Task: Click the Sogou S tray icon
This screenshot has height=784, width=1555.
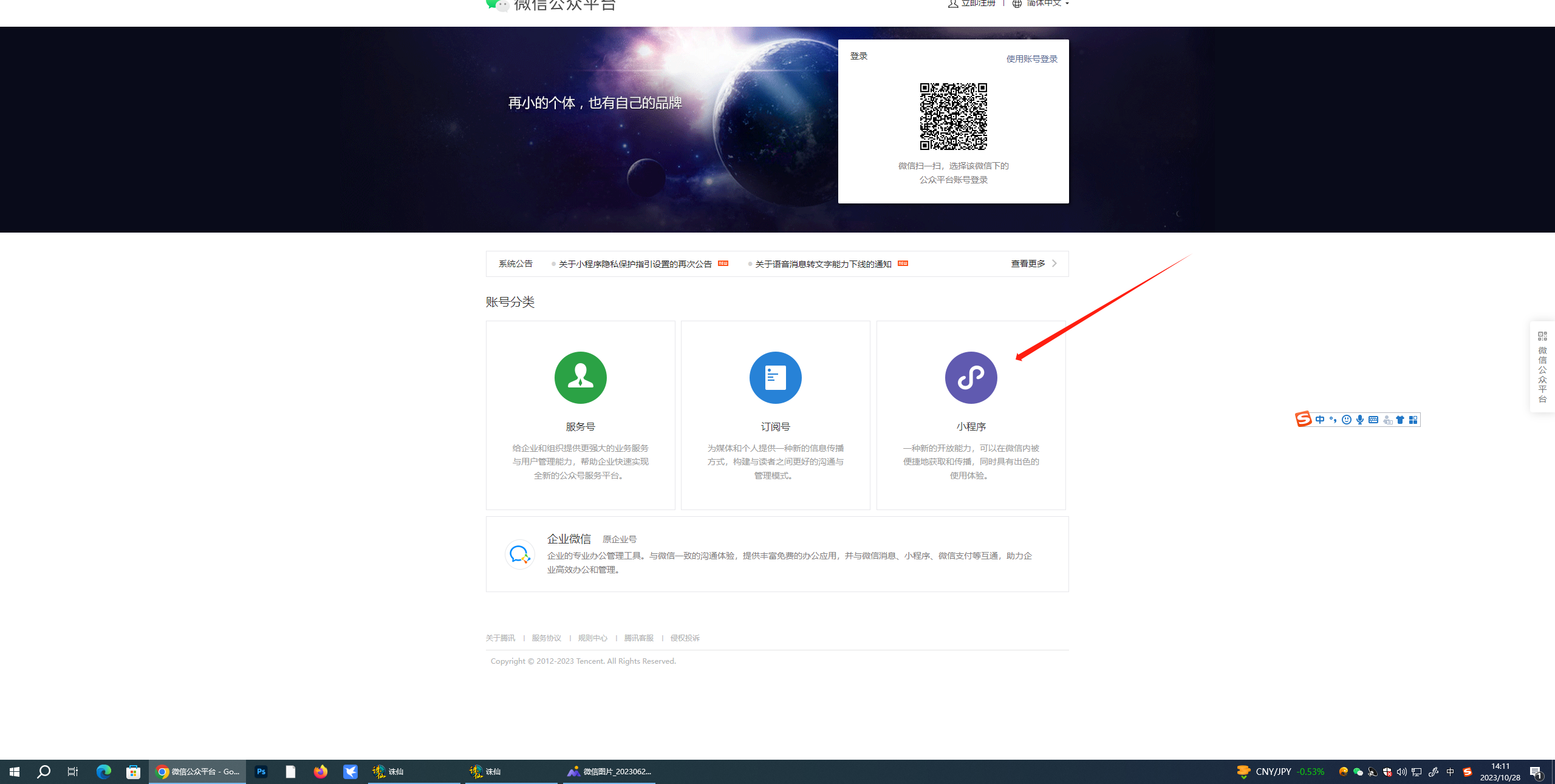Action: tap(1467, 771)
